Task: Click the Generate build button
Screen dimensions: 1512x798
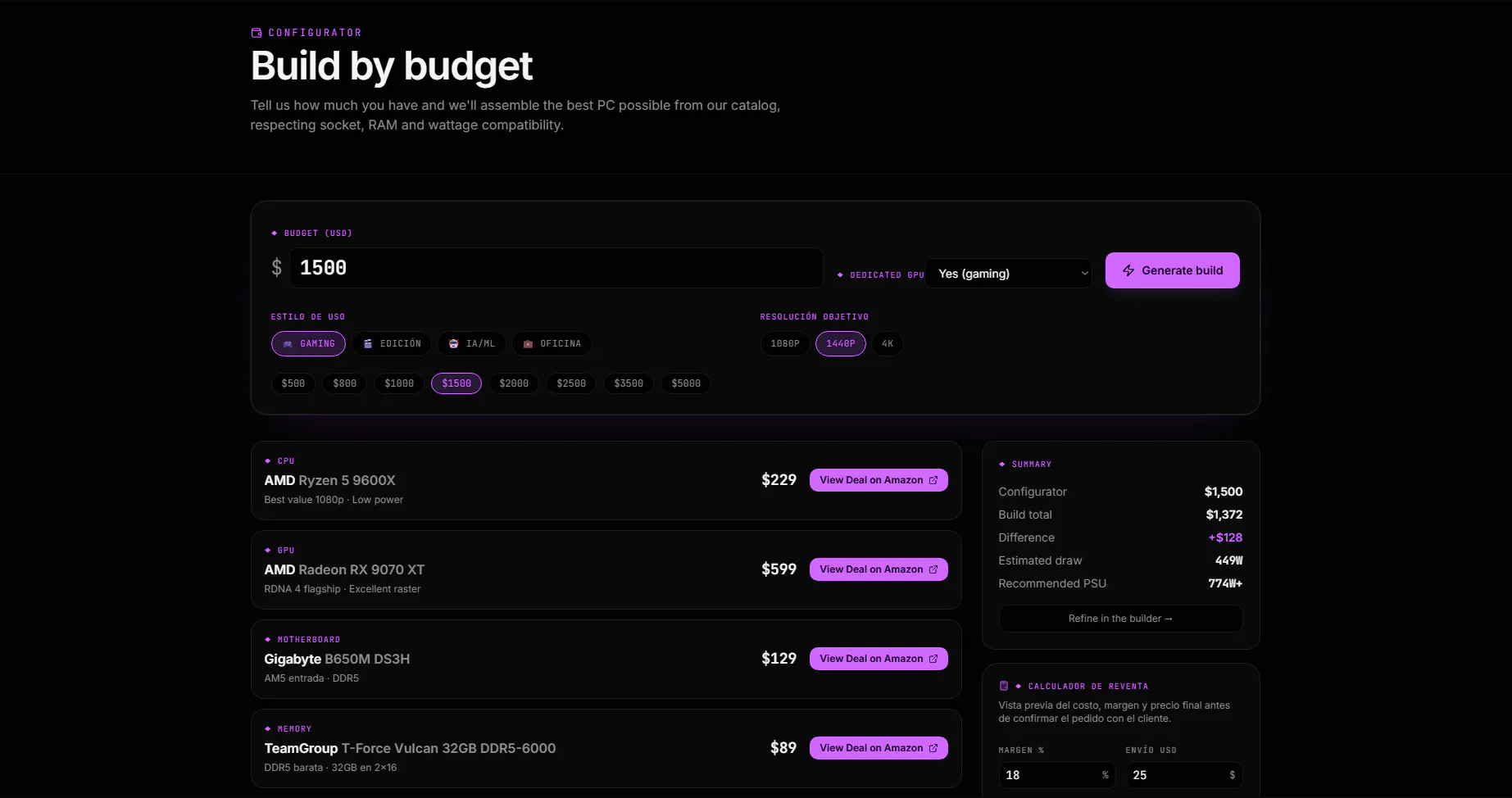Action: coord(1172,270)
